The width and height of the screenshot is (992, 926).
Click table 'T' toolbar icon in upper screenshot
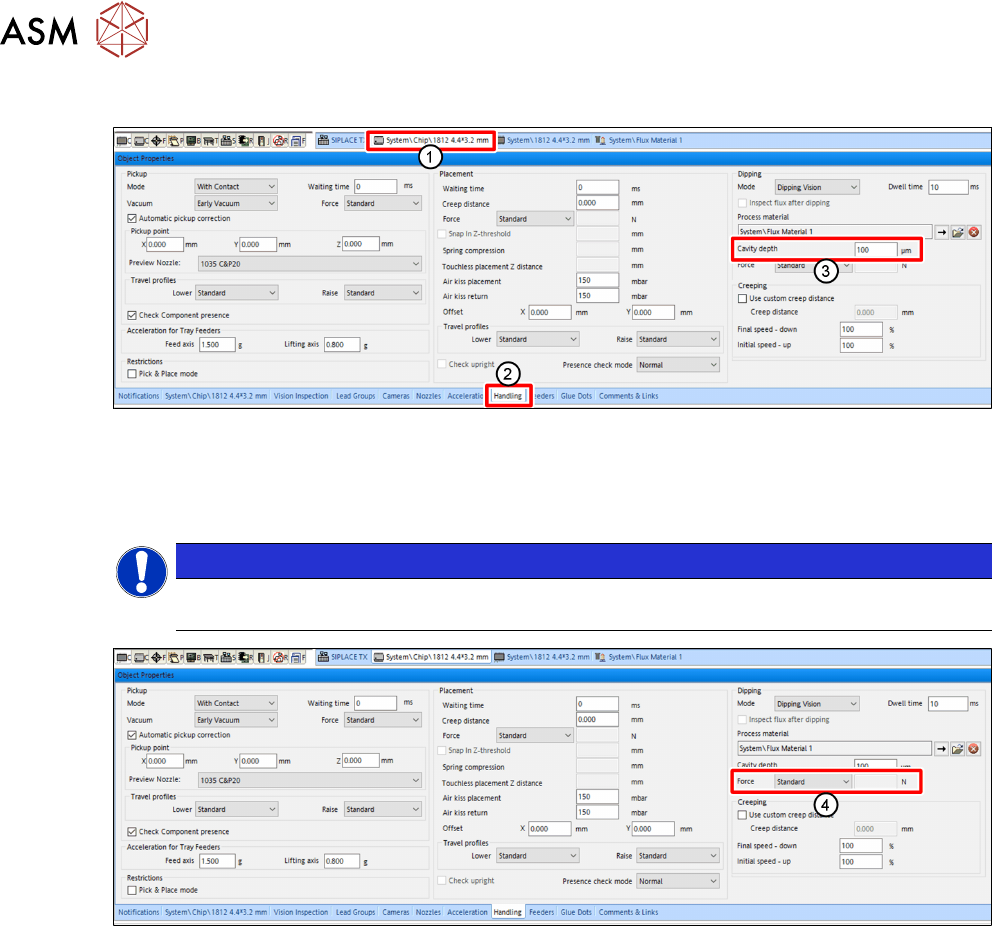[x=209, y=140]
